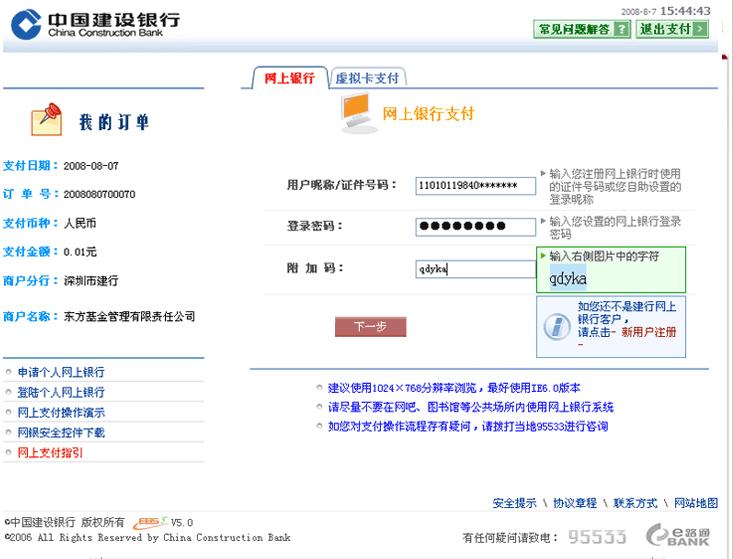Viewport: 733px width, 559px height.
Task: Select the merchant branch 深圳市建行 text
Action: [x=91, y=281]
